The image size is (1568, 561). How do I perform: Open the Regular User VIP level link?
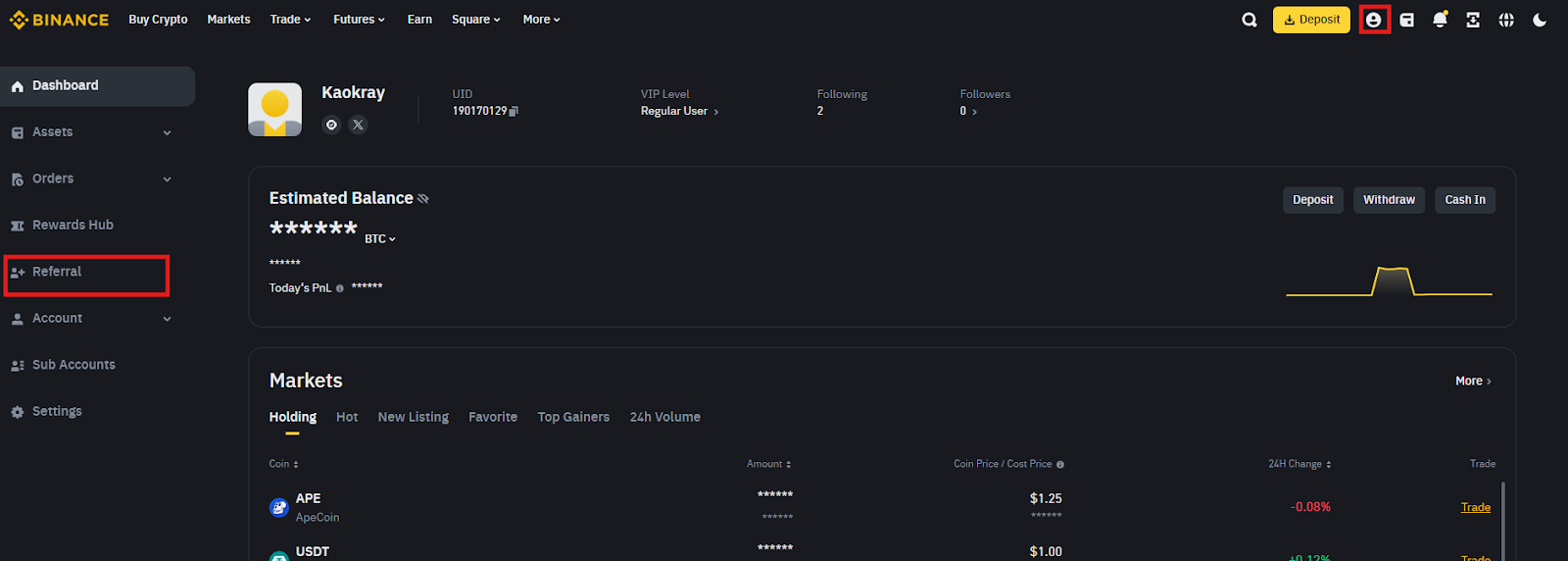[x=679, y=112]
